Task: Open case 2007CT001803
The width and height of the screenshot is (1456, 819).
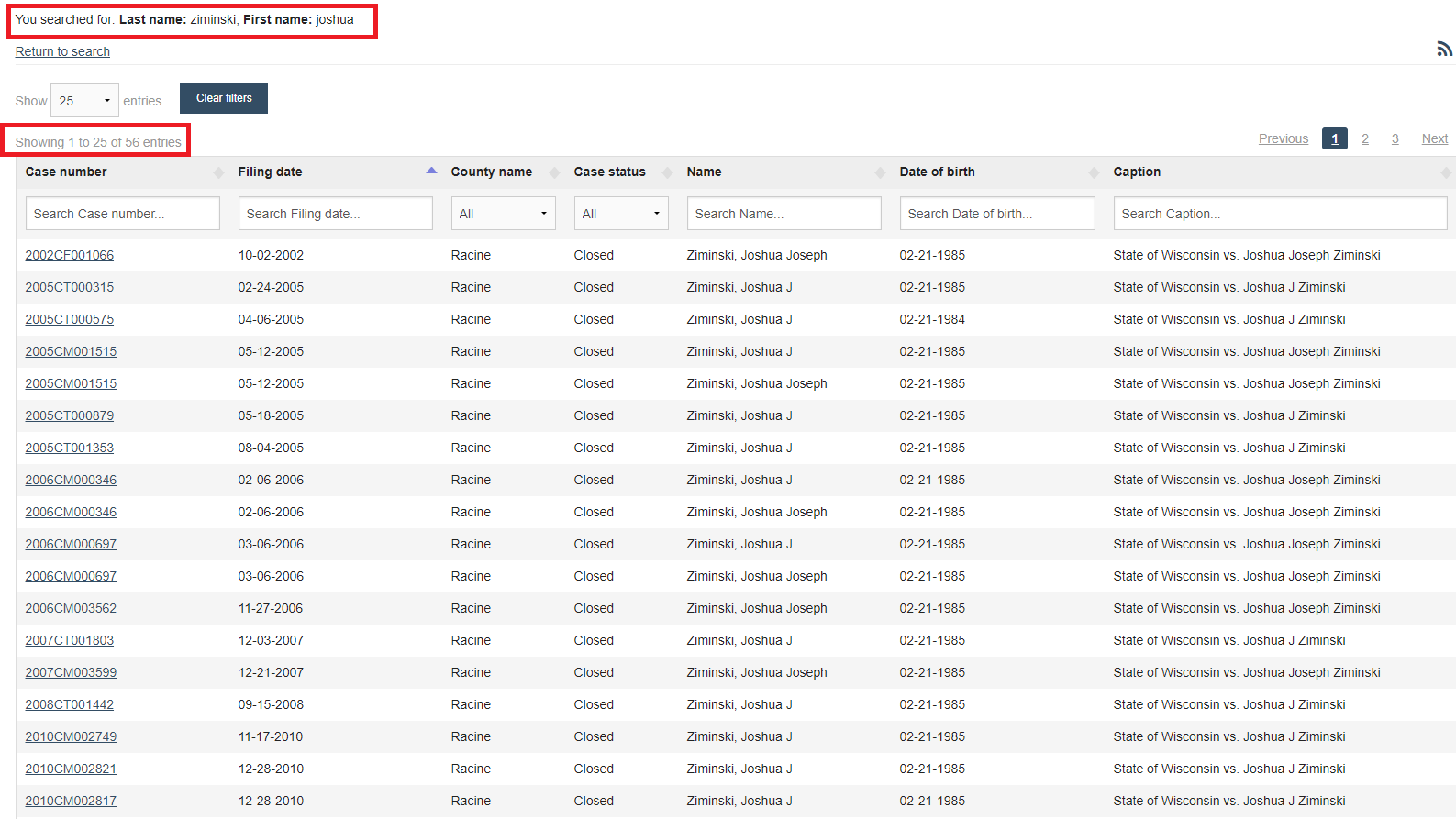Action: (70, 640)
